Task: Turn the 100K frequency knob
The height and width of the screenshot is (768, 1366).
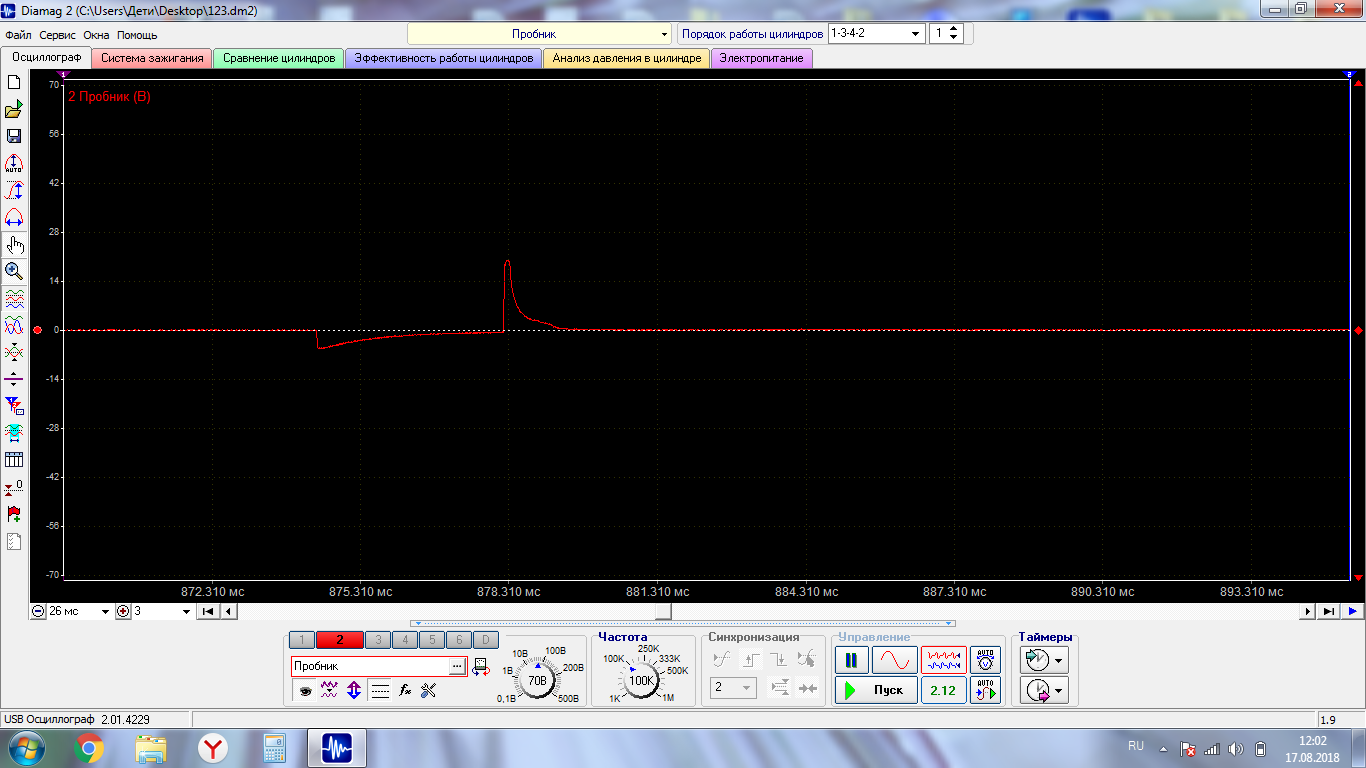Action: coord(641,680)
